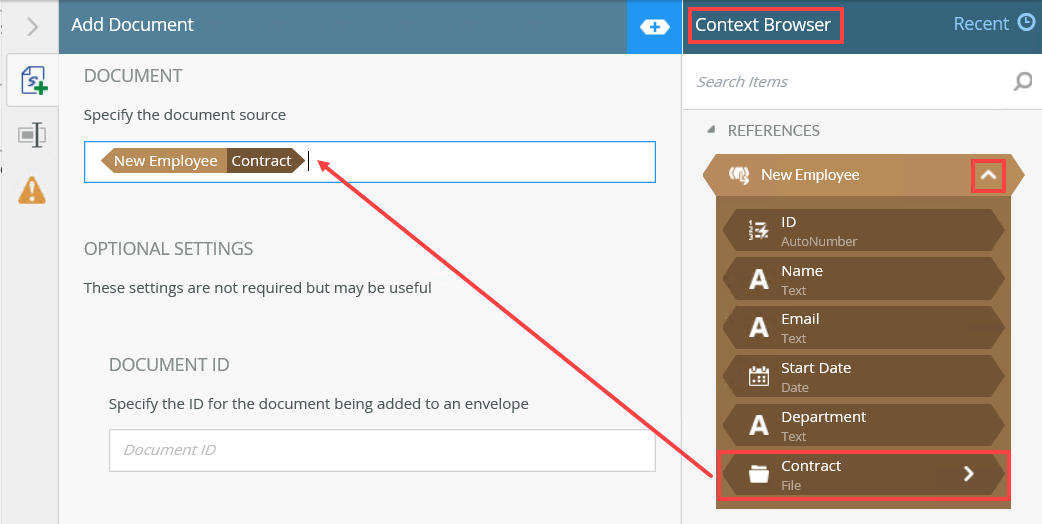Viewport: 1042px width, 524px height.
Task: Click the text icon beside Email
Action: tap(758, 328)
